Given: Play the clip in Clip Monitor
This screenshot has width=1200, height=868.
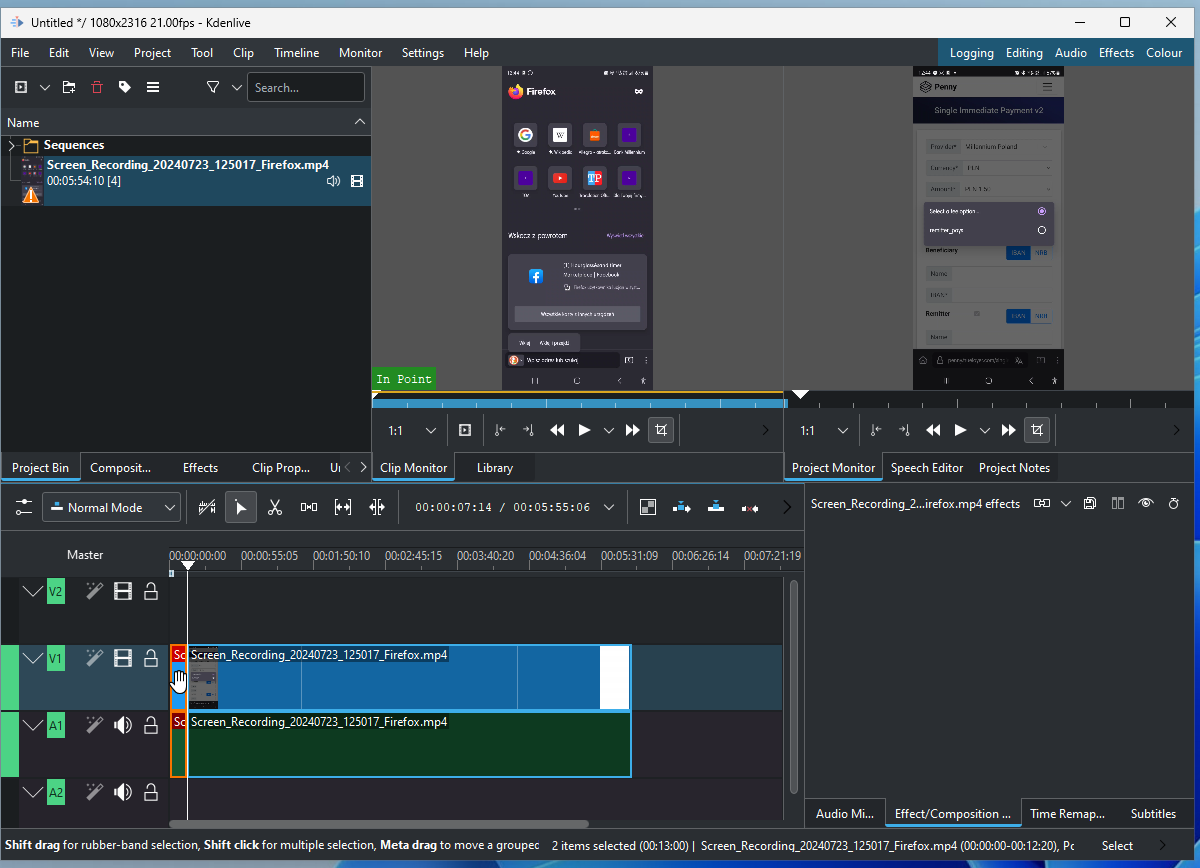Looking at the screenshot, I should coord(585,430).
